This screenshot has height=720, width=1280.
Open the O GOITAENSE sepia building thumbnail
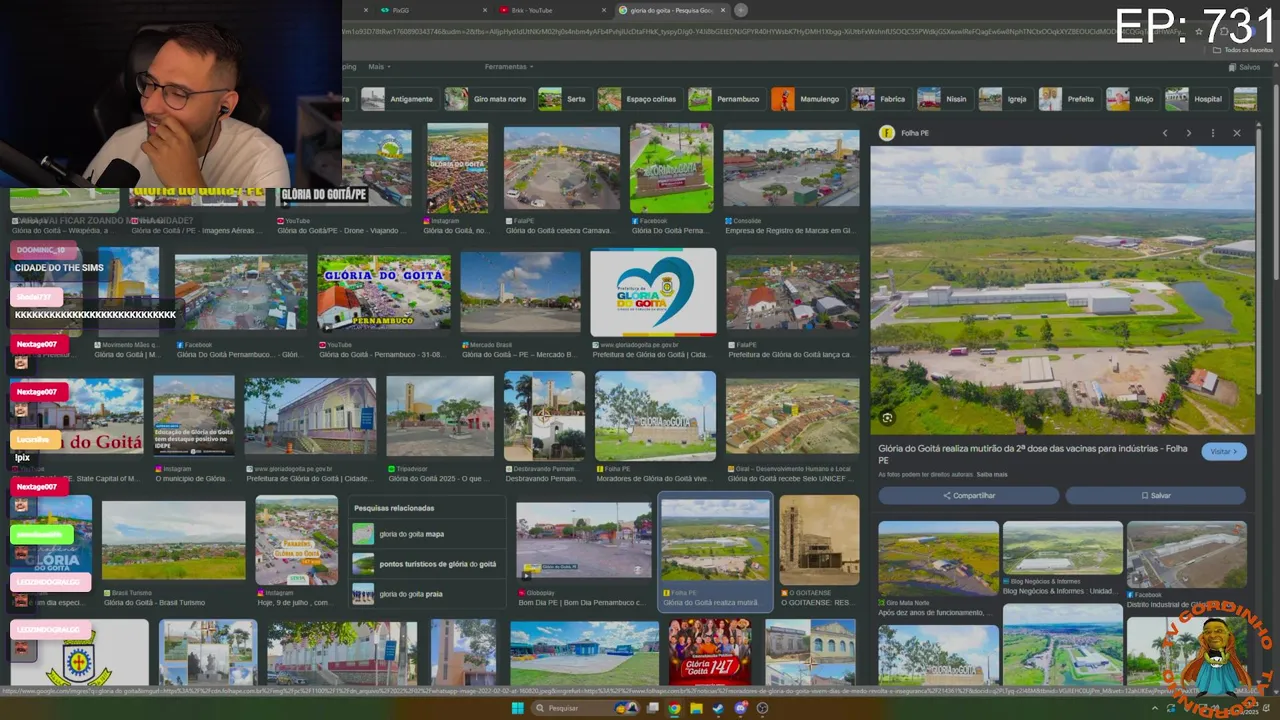pyautogui.click(x=819, y=541)
